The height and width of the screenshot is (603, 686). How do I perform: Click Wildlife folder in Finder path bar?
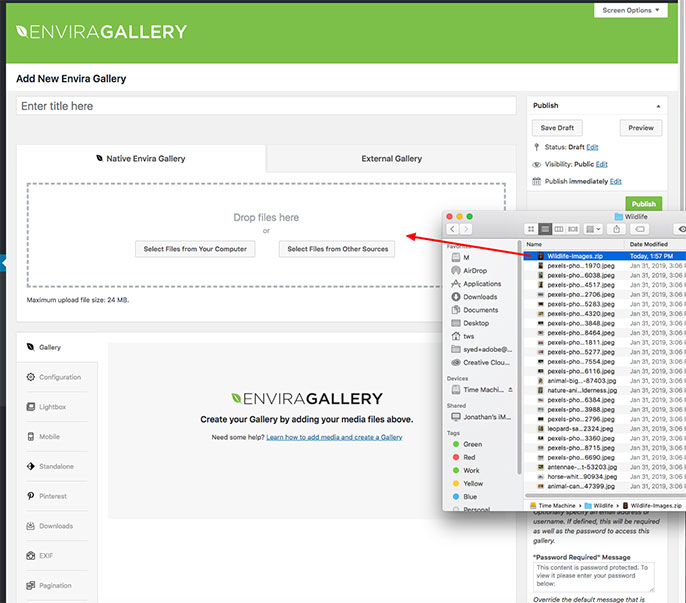598,505
